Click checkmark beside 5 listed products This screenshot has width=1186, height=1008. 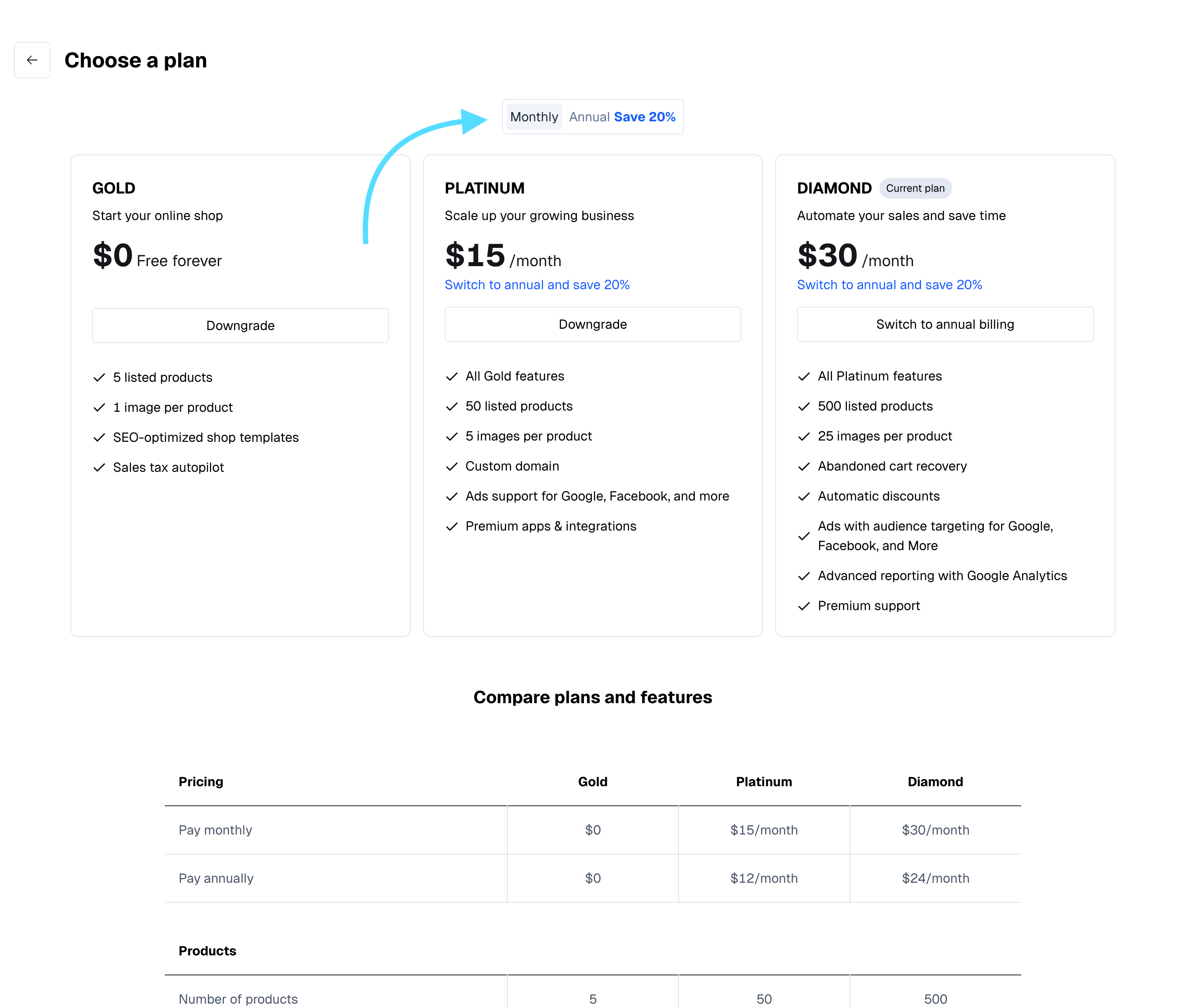click(100, 378)
